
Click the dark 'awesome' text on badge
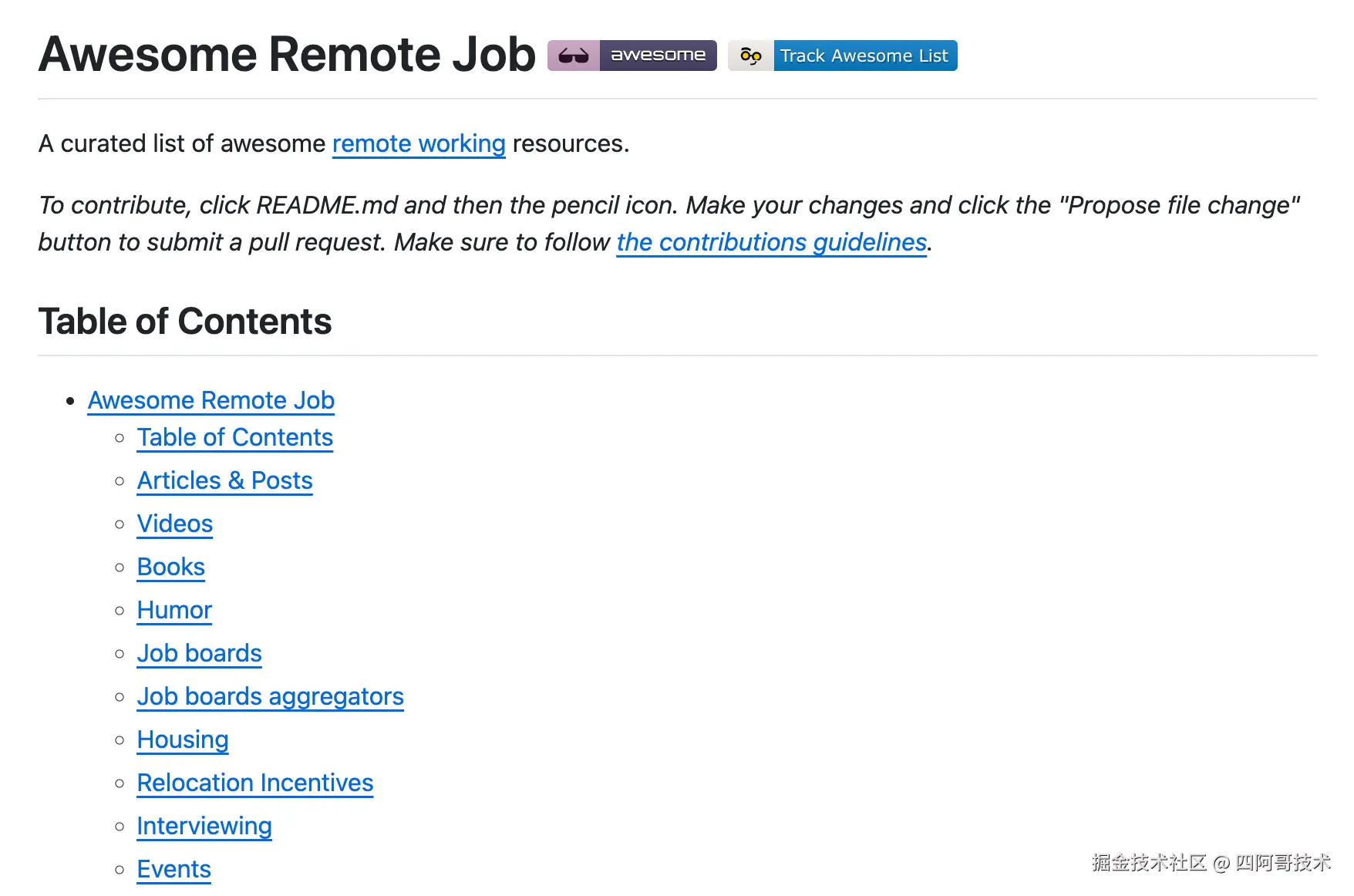pos(658,56)
